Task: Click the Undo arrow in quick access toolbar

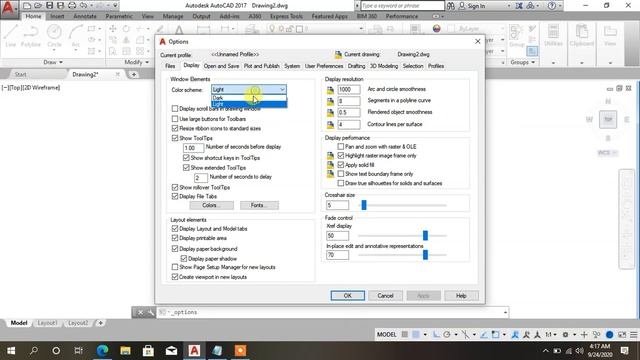Action: point(83,6)
